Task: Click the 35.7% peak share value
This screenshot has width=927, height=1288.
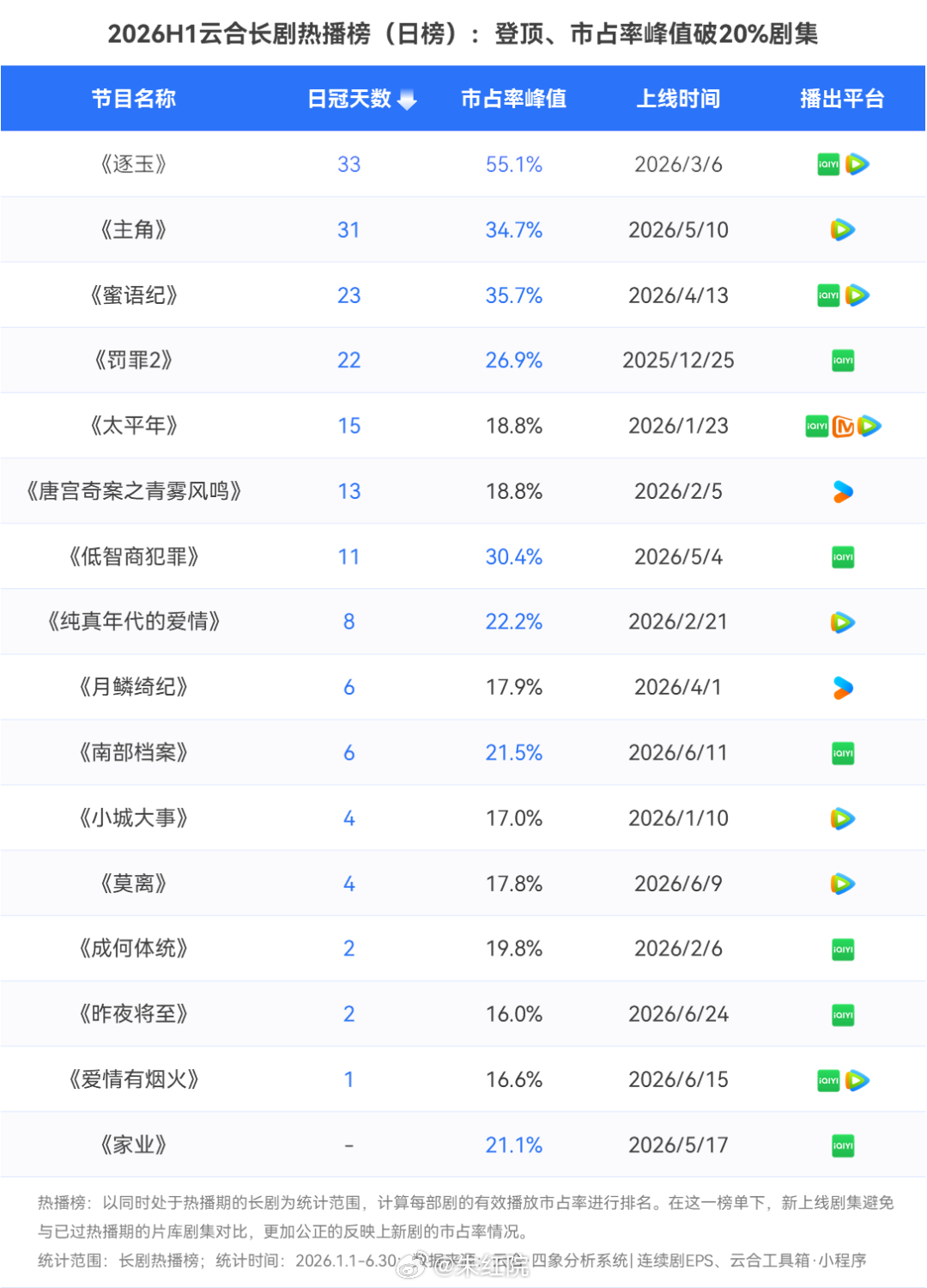Action: coord(514,295)
